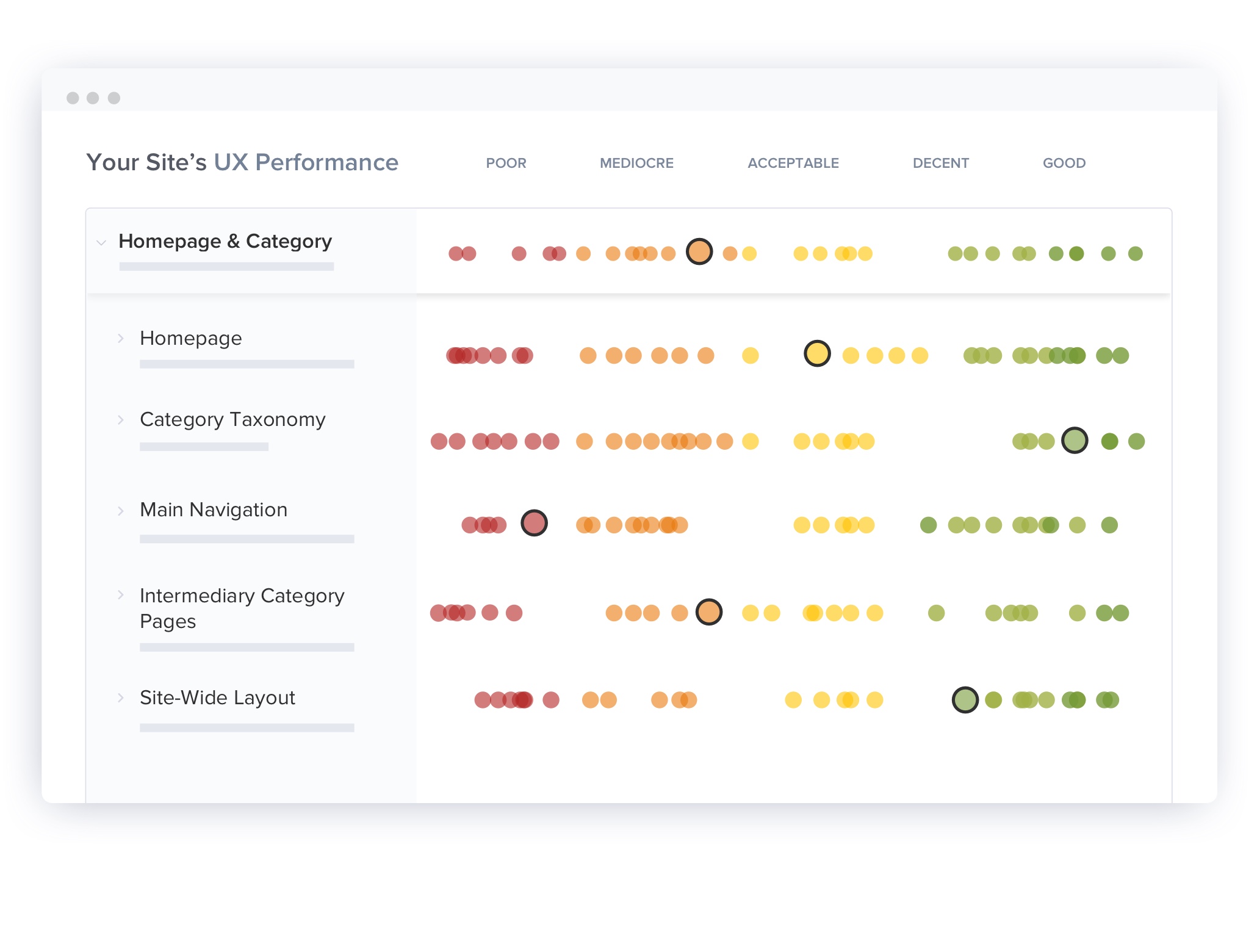Click the outlined red dot in Main Navigation row
Screen dimensions: 1257x952
click(534, 523)
